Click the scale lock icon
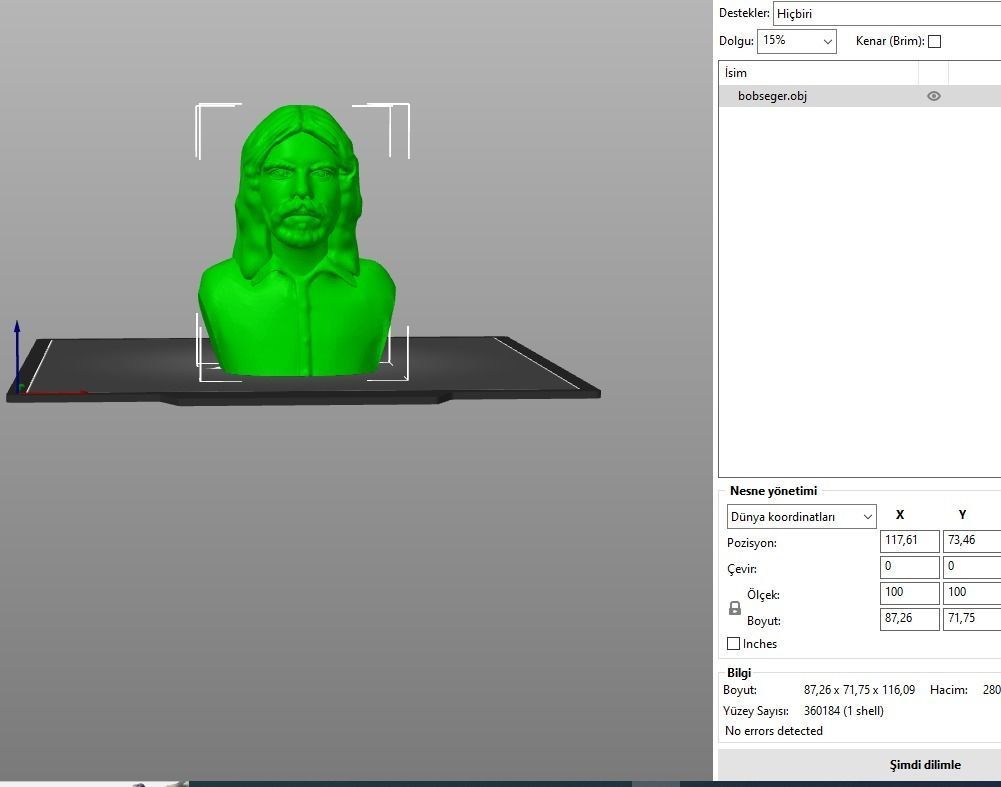The image size is (1001, 787). [x=735, y=608]
